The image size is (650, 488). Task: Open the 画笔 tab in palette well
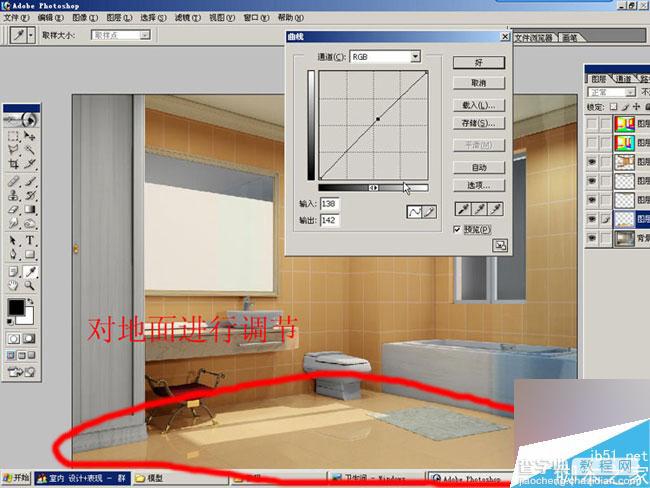571,38
